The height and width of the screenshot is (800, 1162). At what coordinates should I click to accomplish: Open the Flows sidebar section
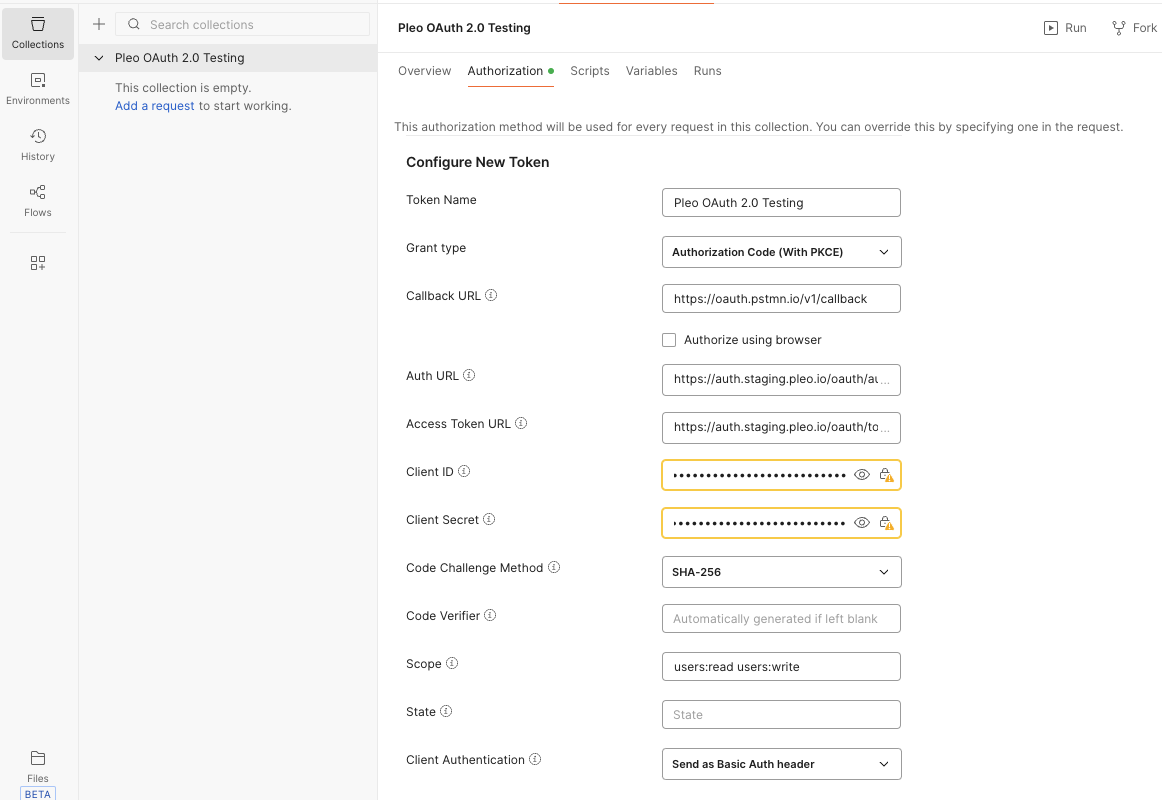coord(38,201)
